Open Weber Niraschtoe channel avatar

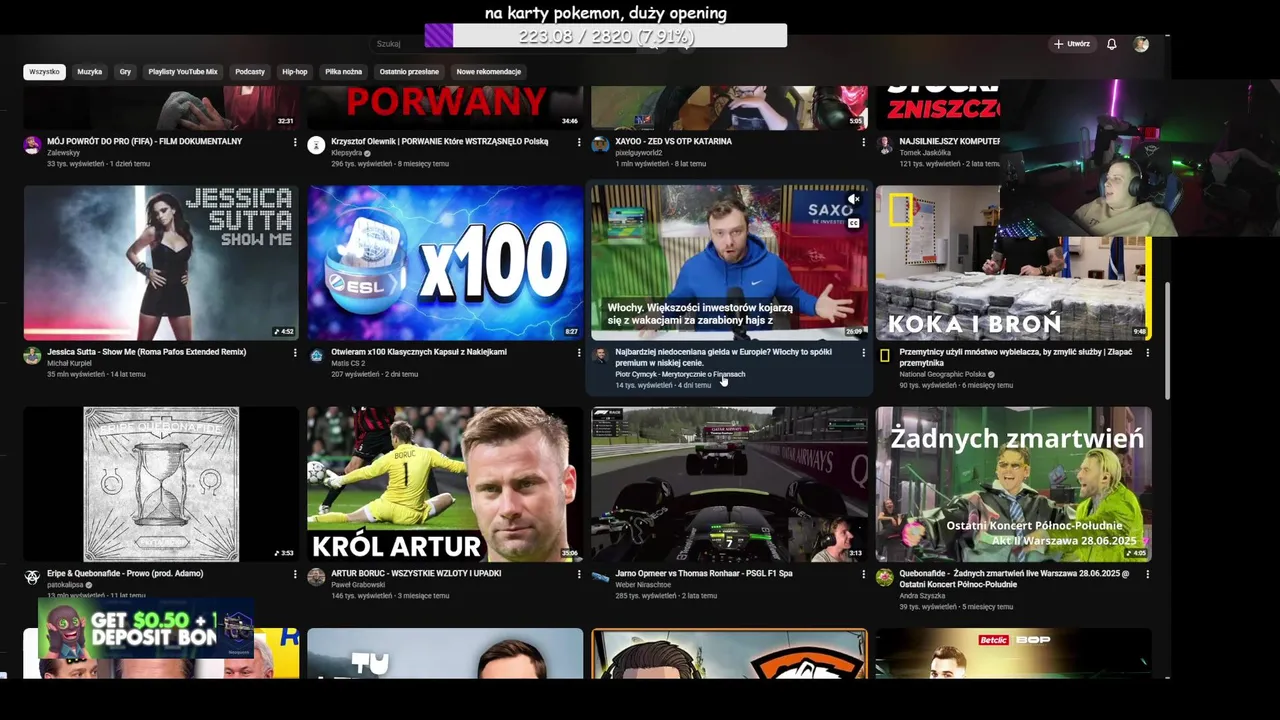click(x=600, y=578)
